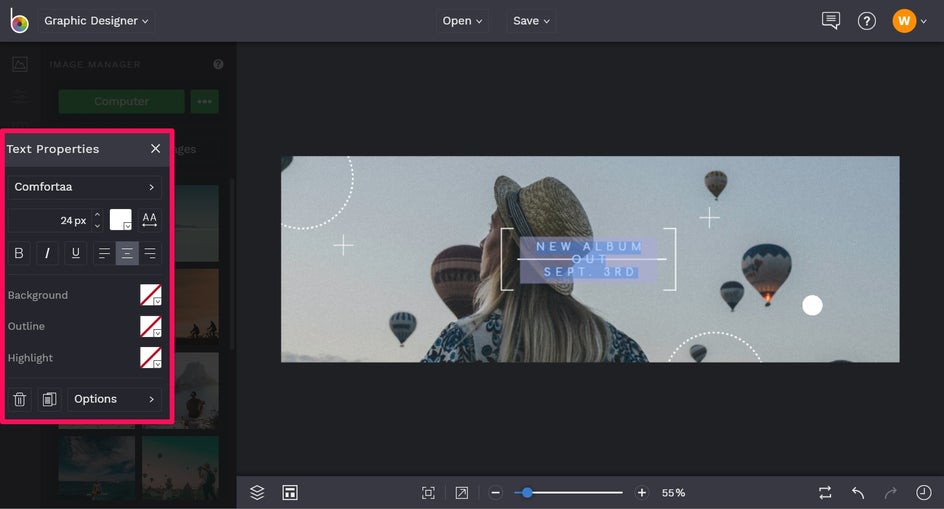
Task: Expand the Comfortaa font selector
Action: click(85, 187)
